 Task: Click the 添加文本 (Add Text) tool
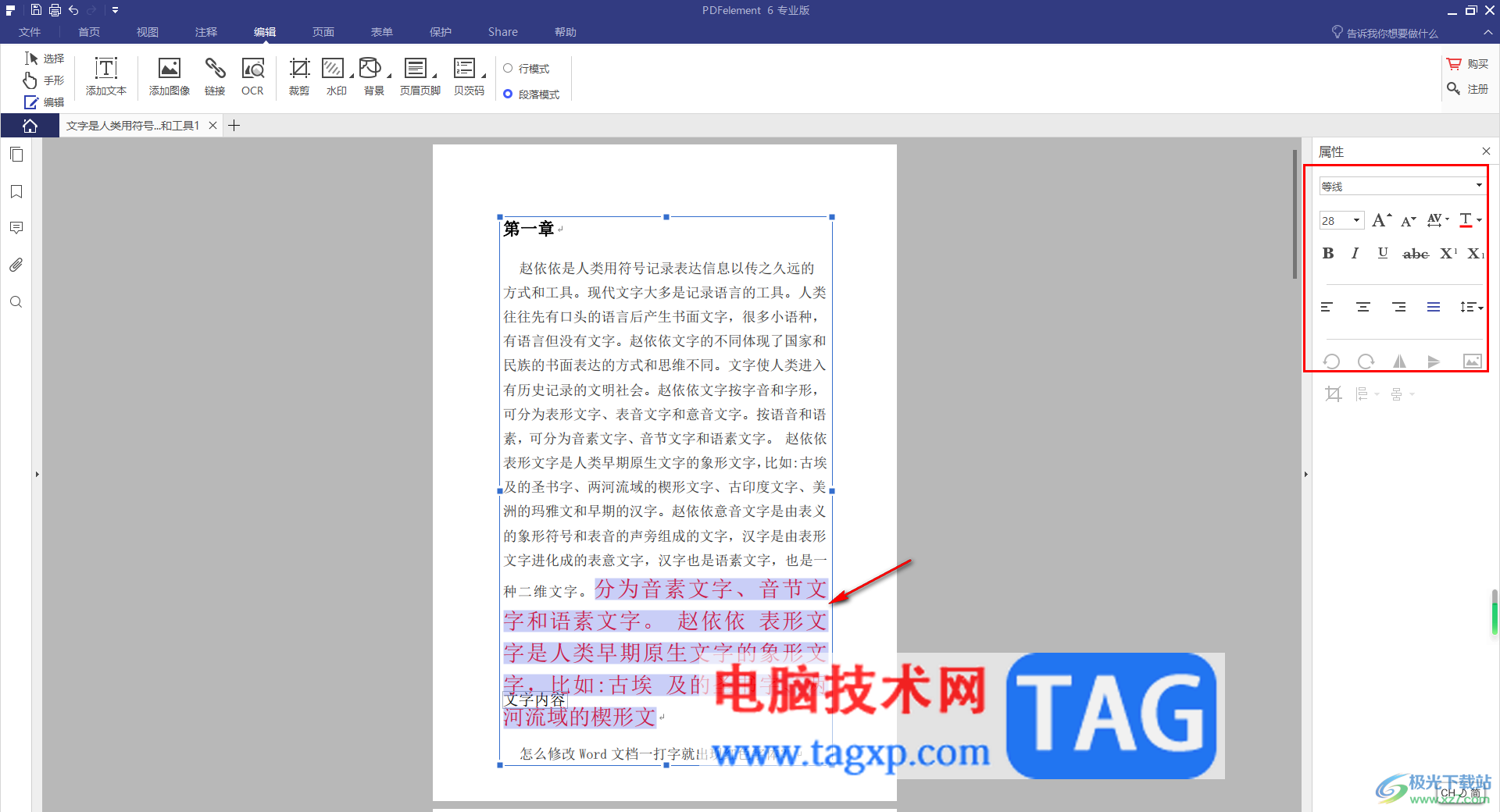pos(106,77)
